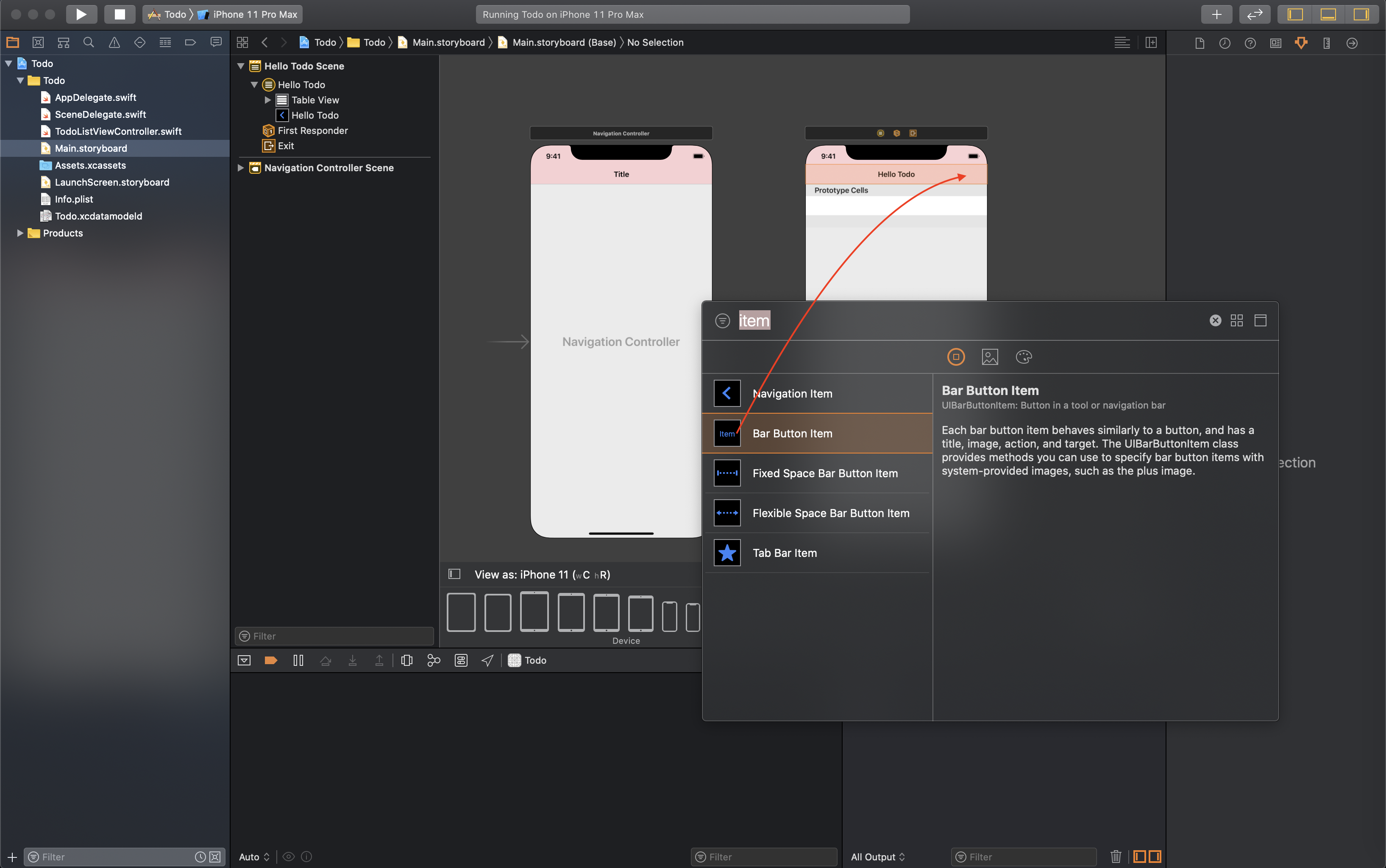Select Tab Bar Item in the library

tap(784, 553)
